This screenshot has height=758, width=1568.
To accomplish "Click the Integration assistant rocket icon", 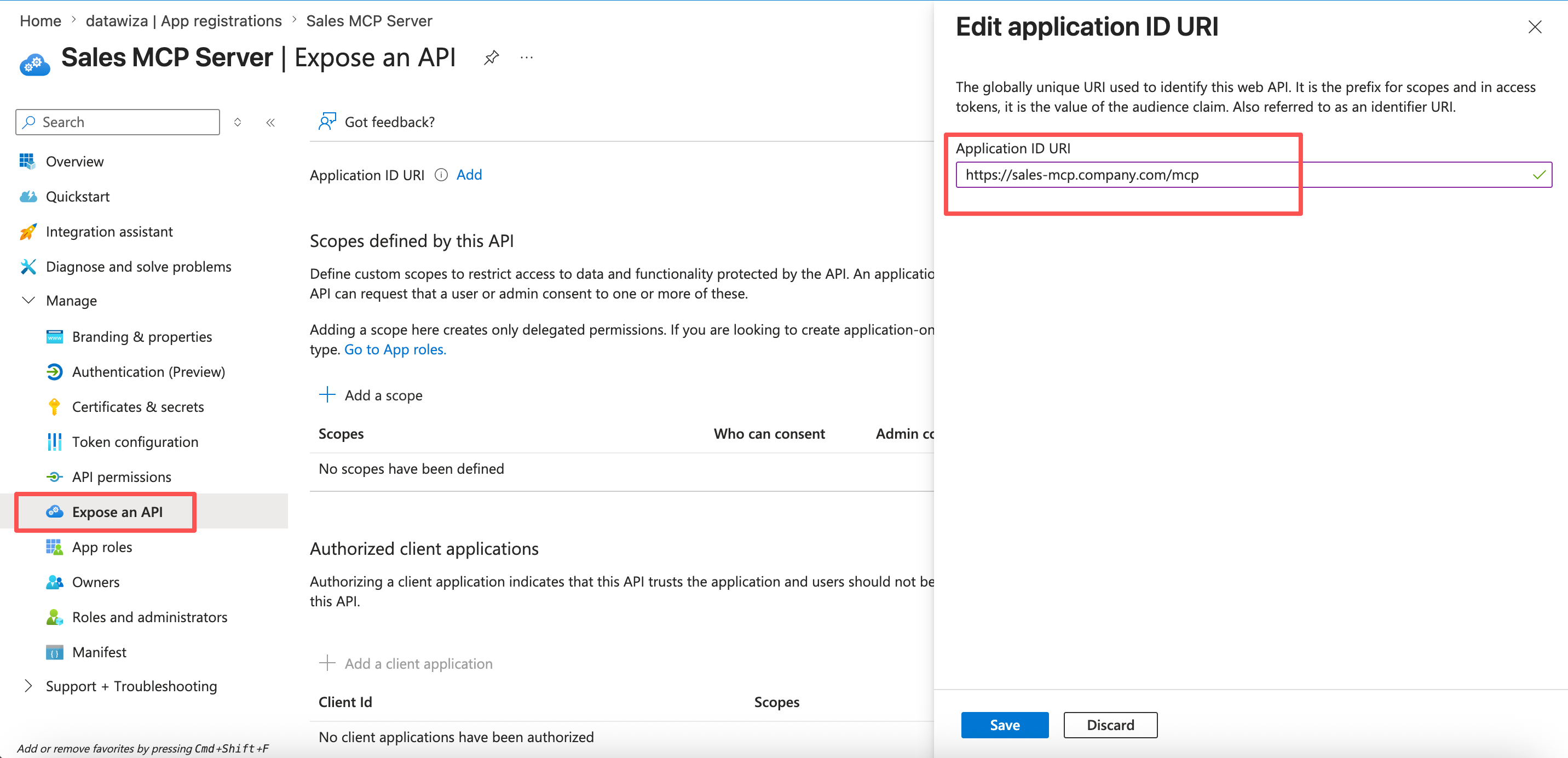I will point(28,231).
